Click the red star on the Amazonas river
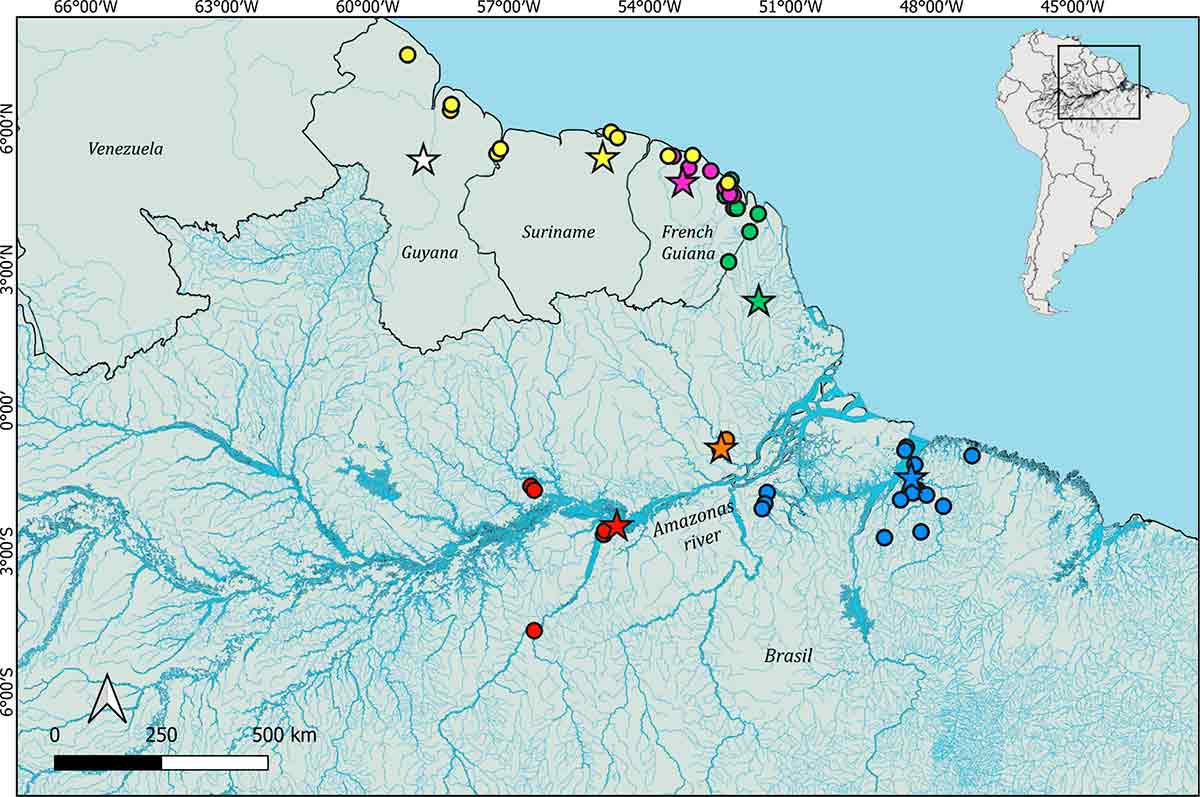This screenshot has width=1200, height=797. [x=617, y=525]
